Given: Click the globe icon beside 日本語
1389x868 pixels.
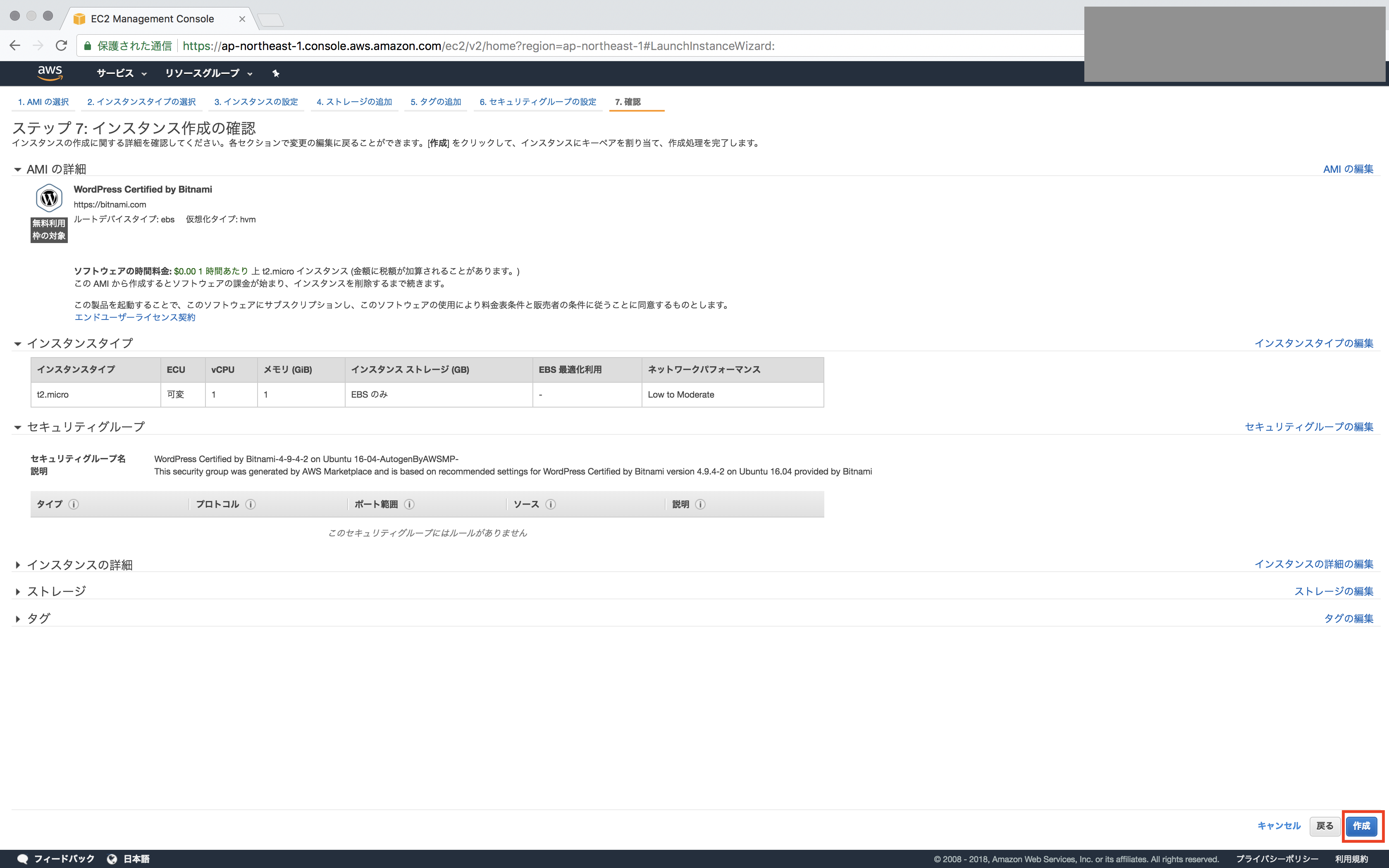Looking at the screenshot, I should click(112, 859).
